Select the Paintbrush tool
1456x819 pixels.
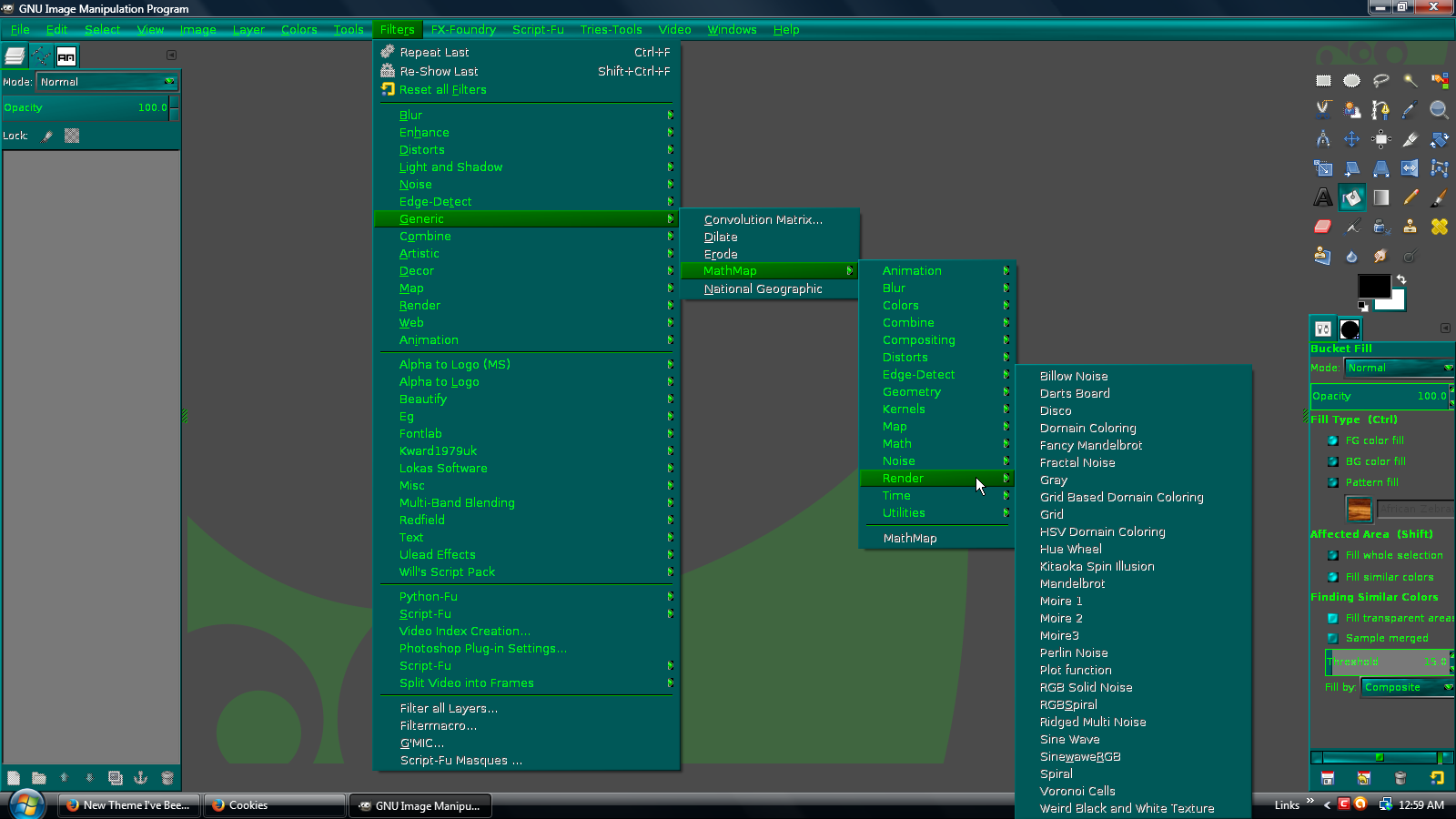coord(1440,197)
